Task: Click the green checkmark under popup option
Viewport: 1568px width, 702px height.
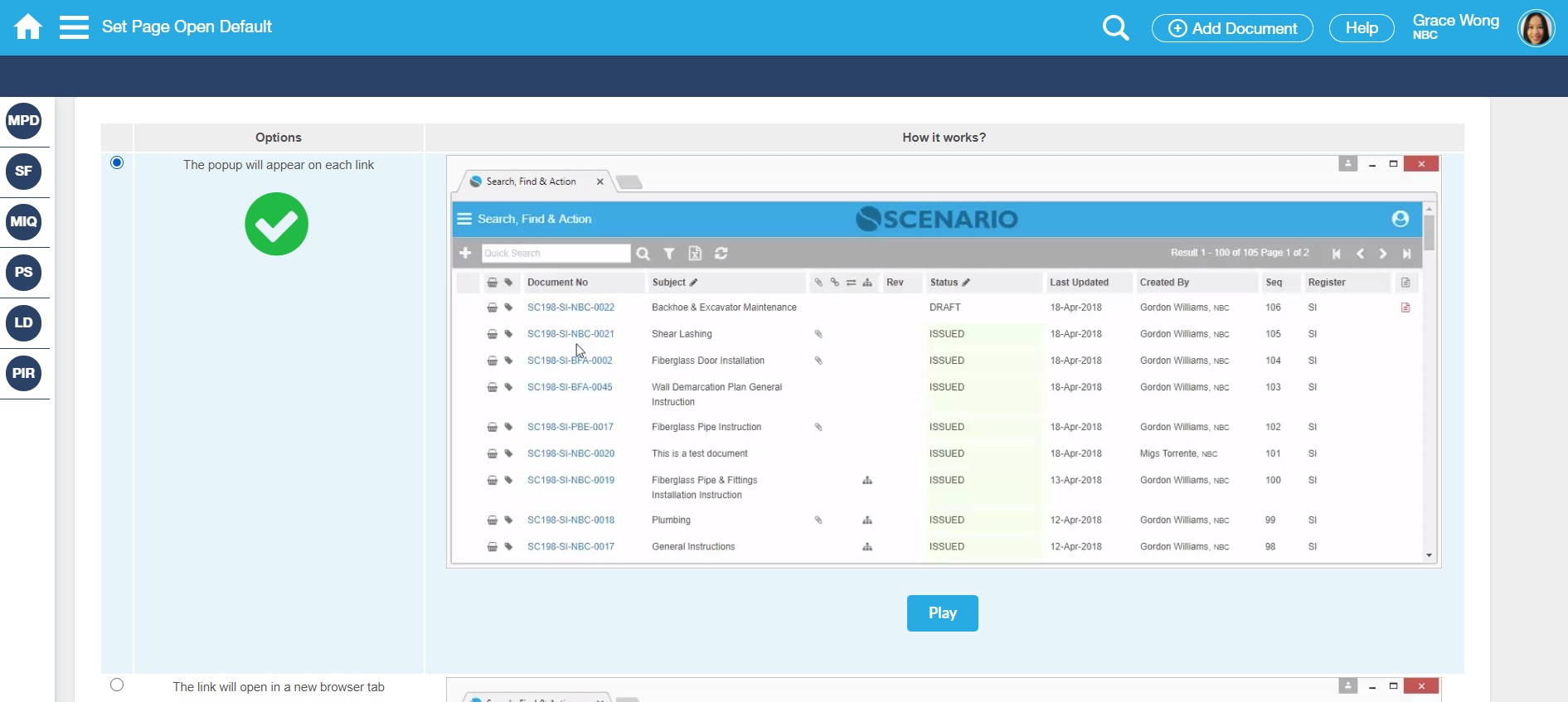Action: (x=277, y=225)
